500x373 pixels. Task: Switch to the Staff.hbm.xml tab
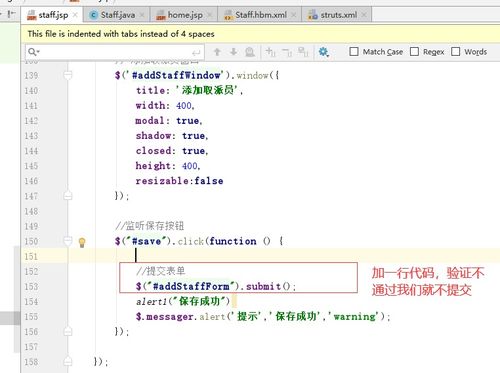click(261, 15)
